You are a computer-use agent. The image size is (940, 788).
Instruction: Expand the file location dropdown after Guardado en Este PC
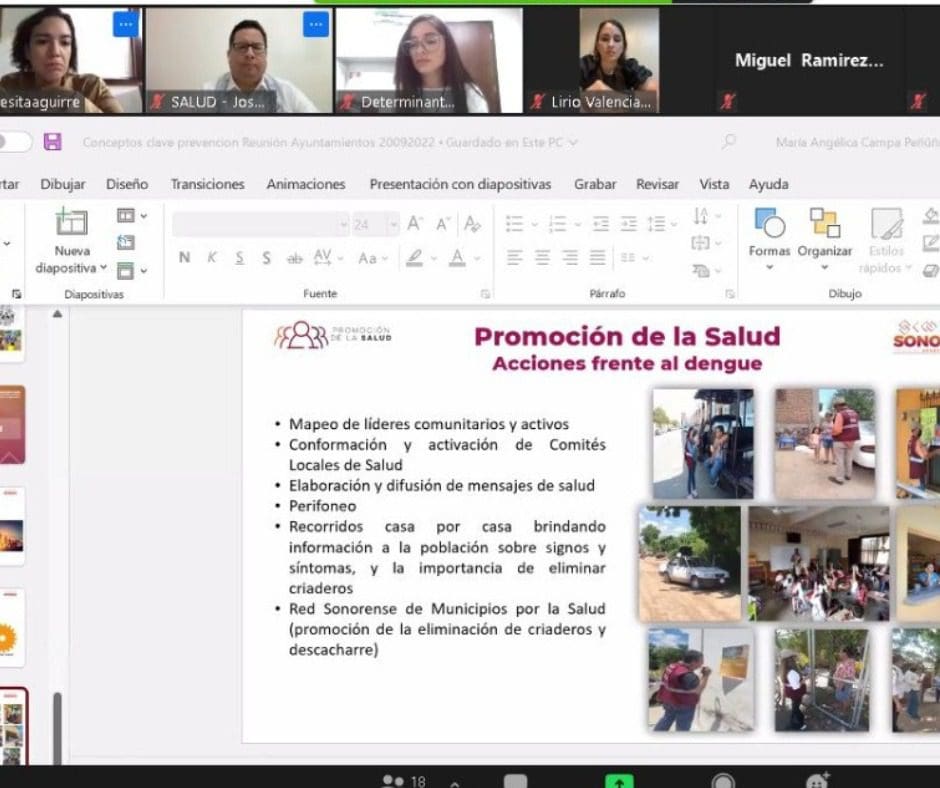coord(573,143)
